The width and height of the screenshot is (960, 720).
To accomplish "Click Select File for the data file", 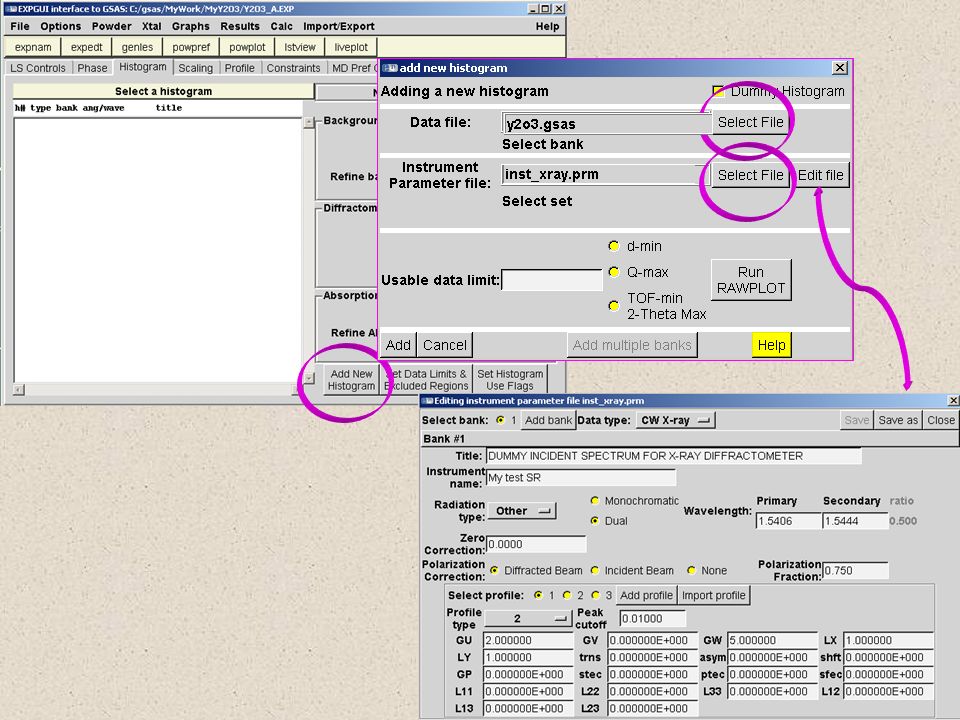I will click(x=751, y=122).
